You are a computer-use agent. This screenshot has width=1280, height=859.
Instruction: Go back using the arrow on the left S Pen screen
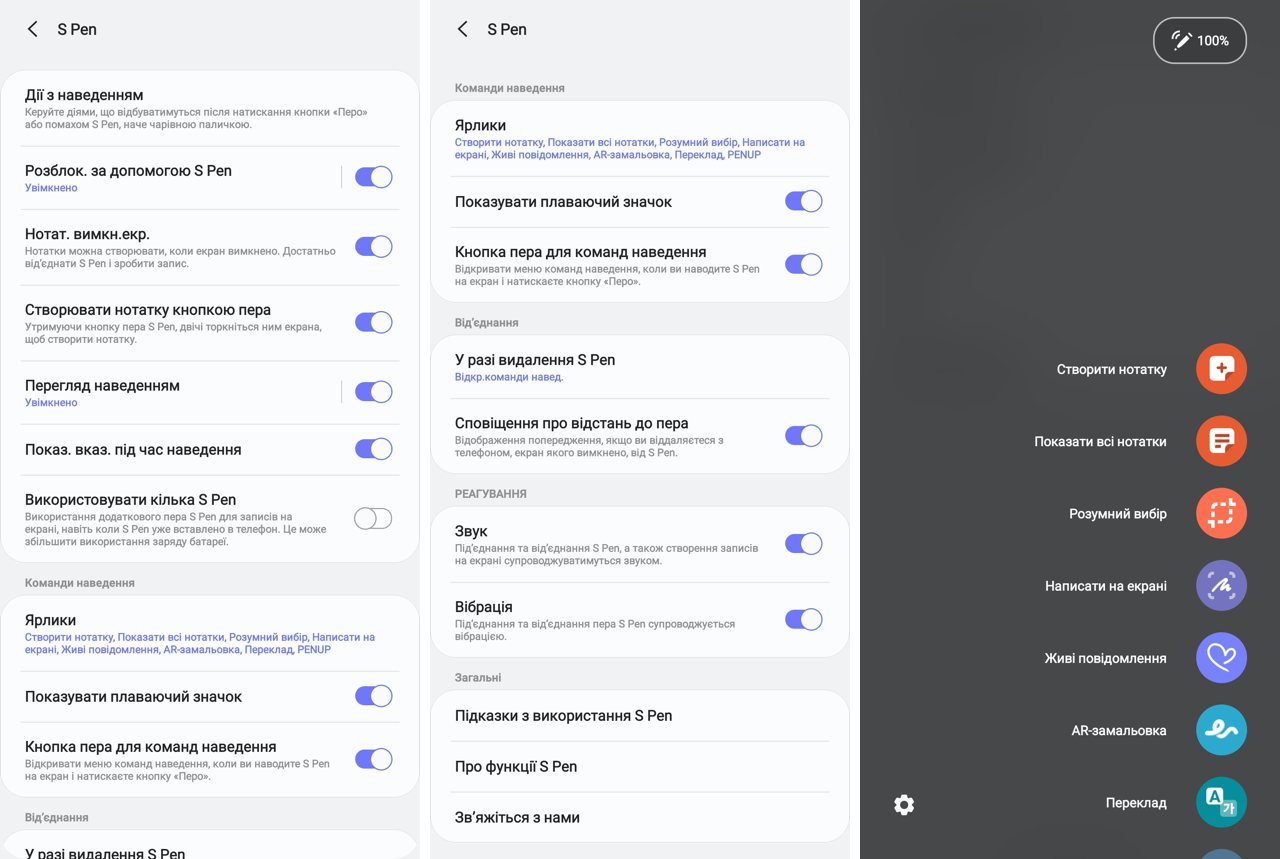(33, 29)
